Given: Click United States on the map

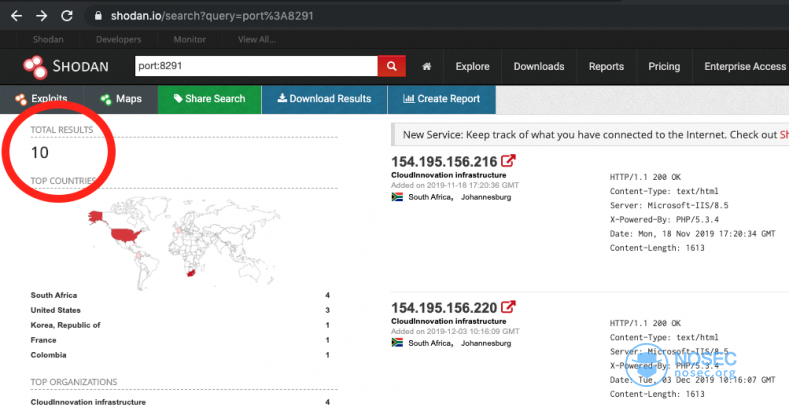Looking at the screenshot, I should click(x=127, y=235).
